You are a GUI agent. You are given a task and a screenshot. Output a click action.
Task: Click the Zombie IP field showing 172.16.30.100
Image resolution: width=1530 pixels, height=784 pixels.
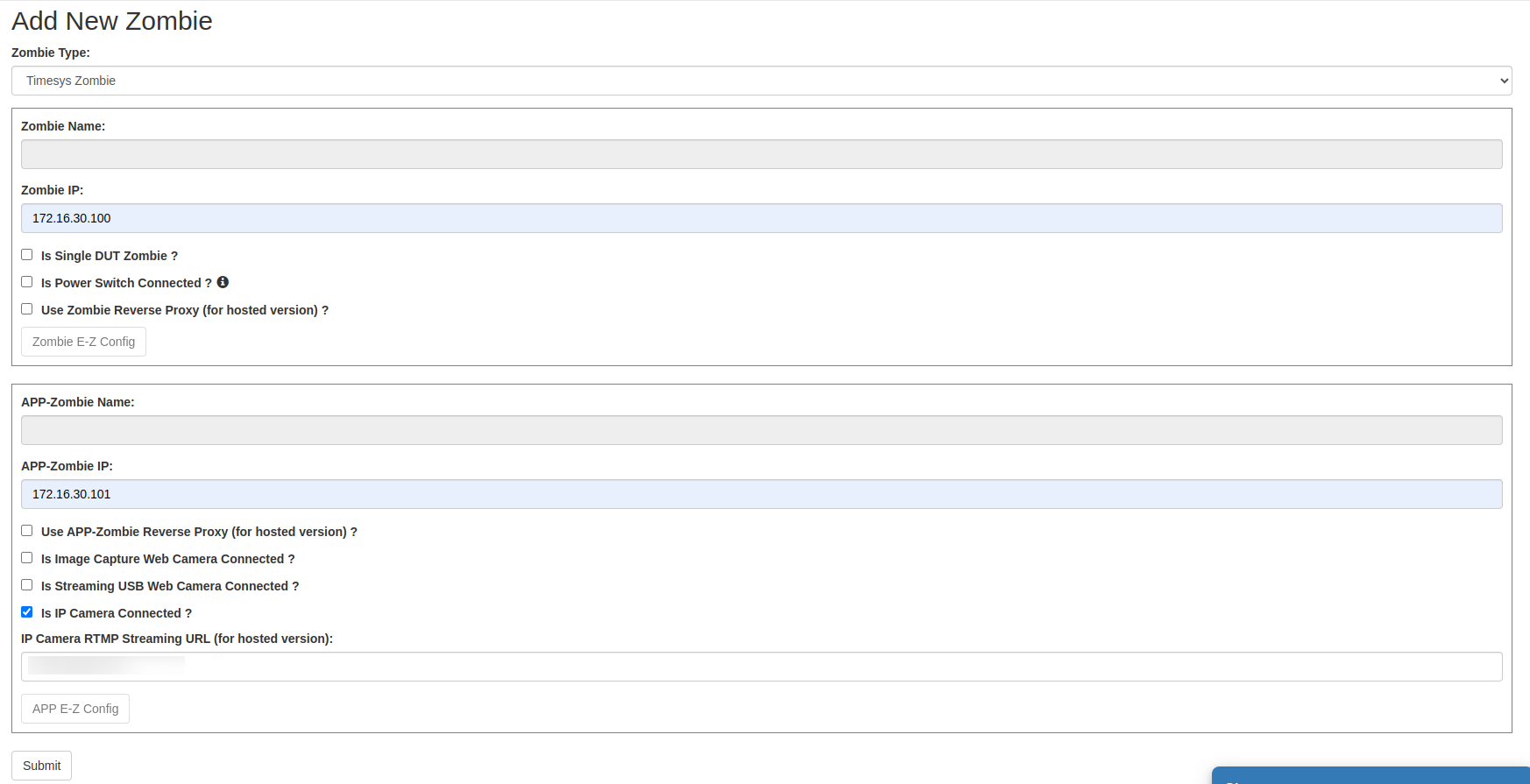point(761,218)
